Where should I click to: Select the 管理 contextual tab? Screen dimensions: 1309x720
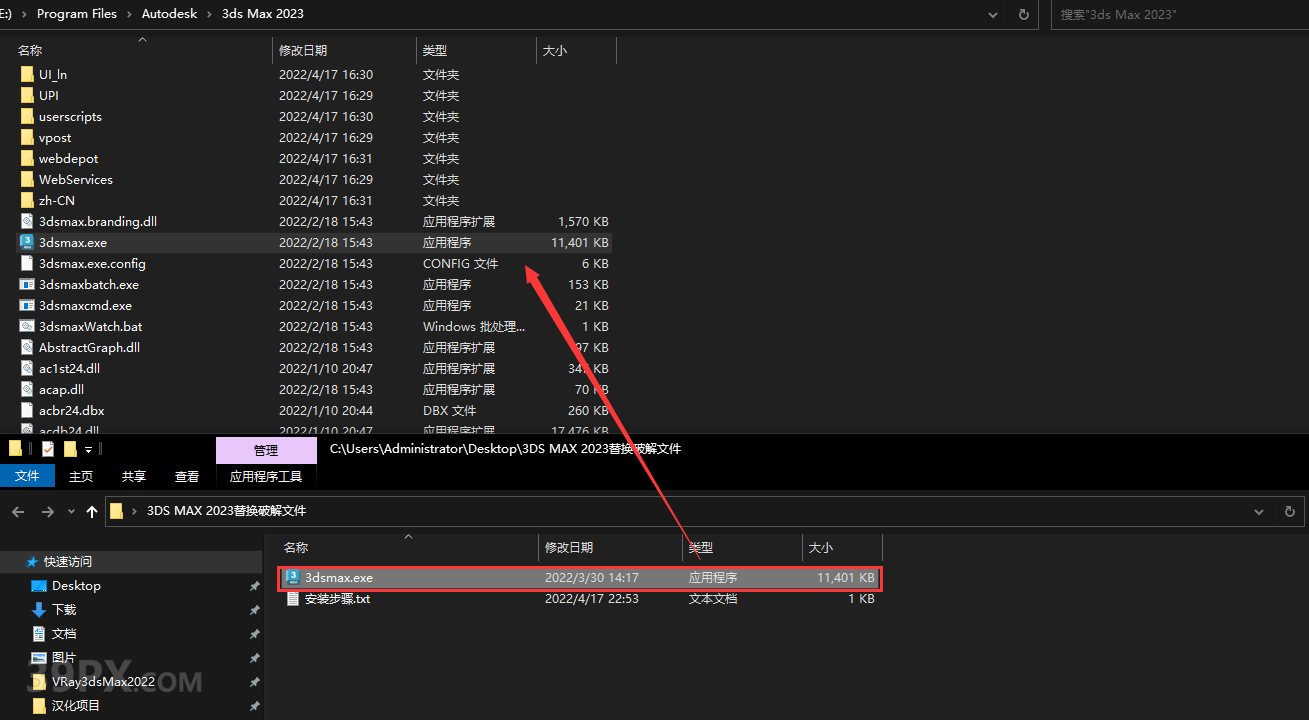[x=266, y=451]
